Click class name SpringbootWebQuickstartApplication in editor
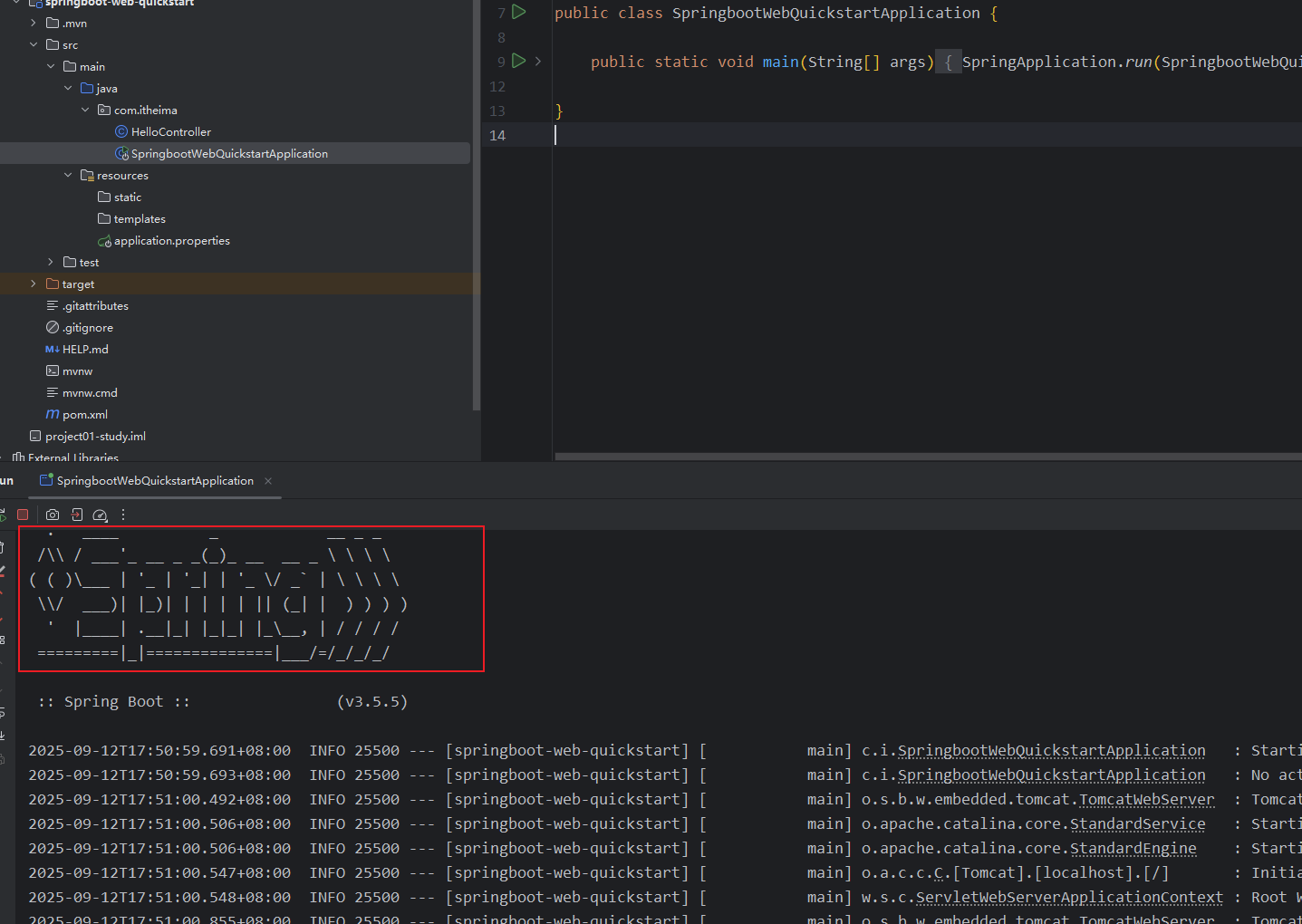This screenshot has height=924, width=1302. tap(825, 13)
